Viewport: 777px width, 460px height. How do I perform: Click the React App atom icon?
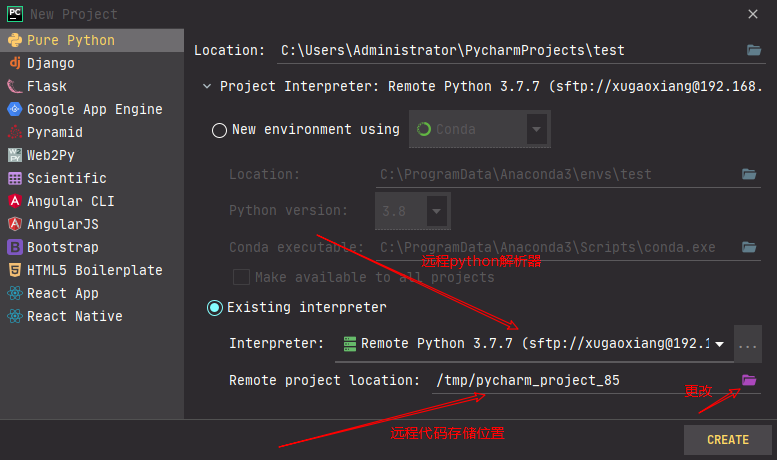[x=15, y=293]
